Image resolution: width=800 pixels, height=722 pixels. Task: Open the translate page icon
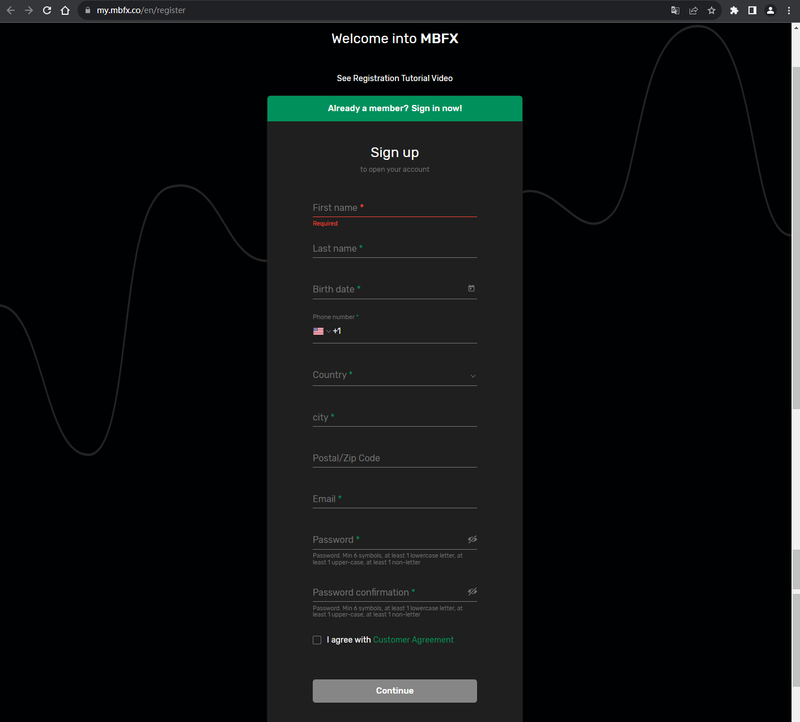[675, 10]
